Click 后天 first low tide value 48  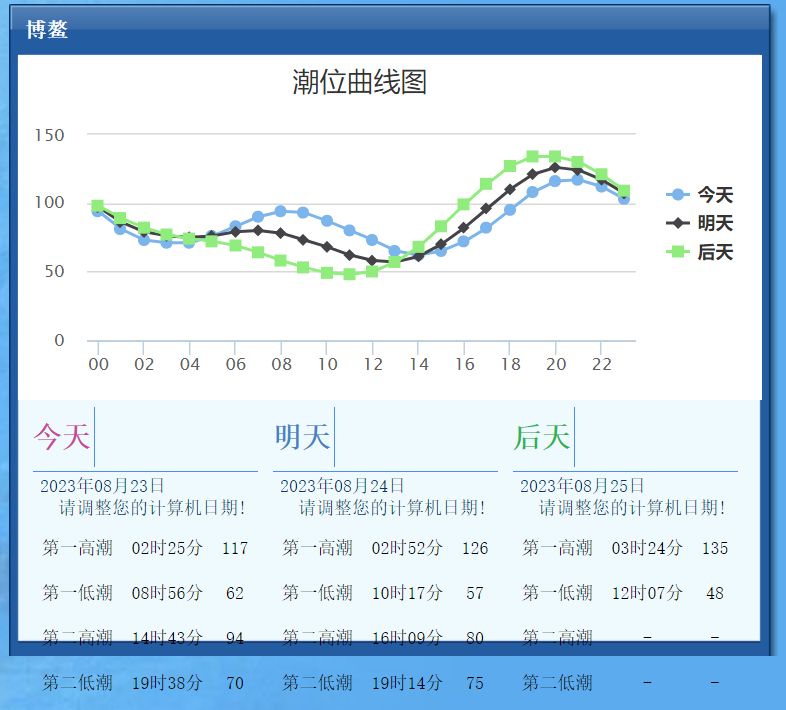pos(715,593)
